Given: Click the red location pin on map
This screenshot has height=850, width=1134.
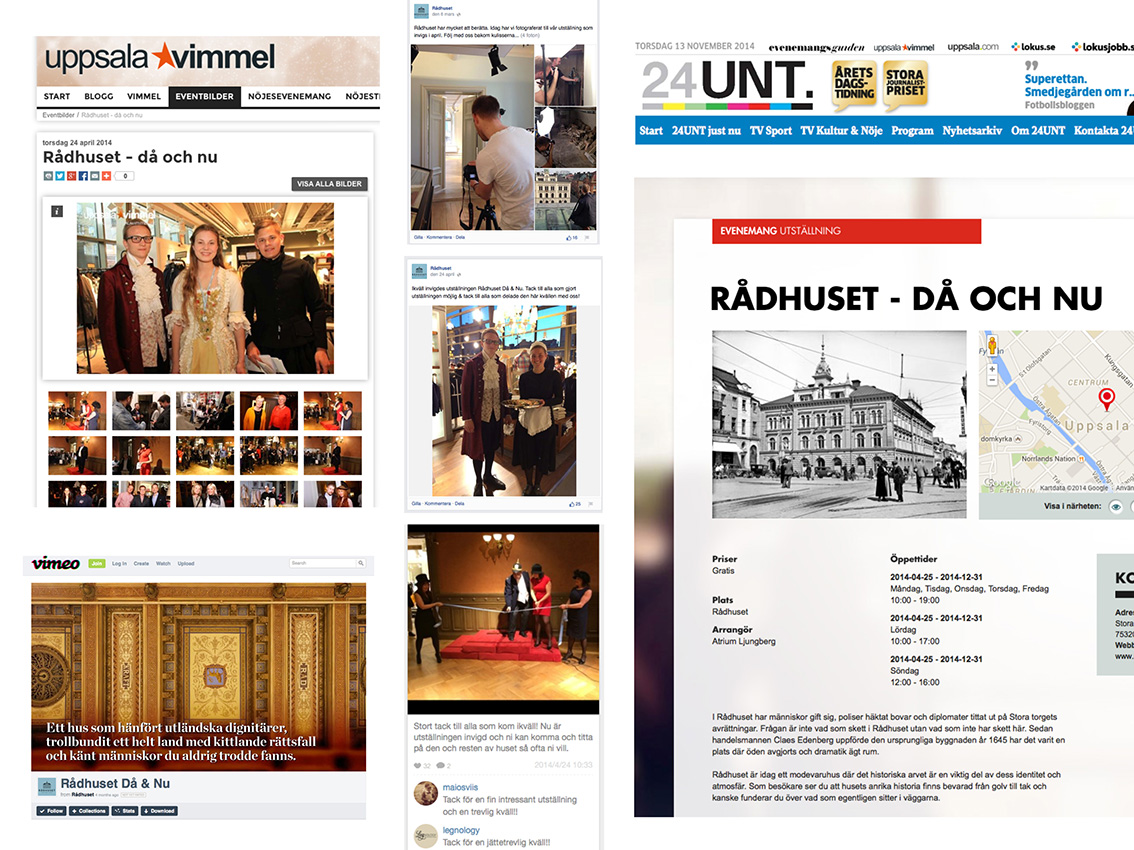Looking at the screenshot, I should point(1107,399).
